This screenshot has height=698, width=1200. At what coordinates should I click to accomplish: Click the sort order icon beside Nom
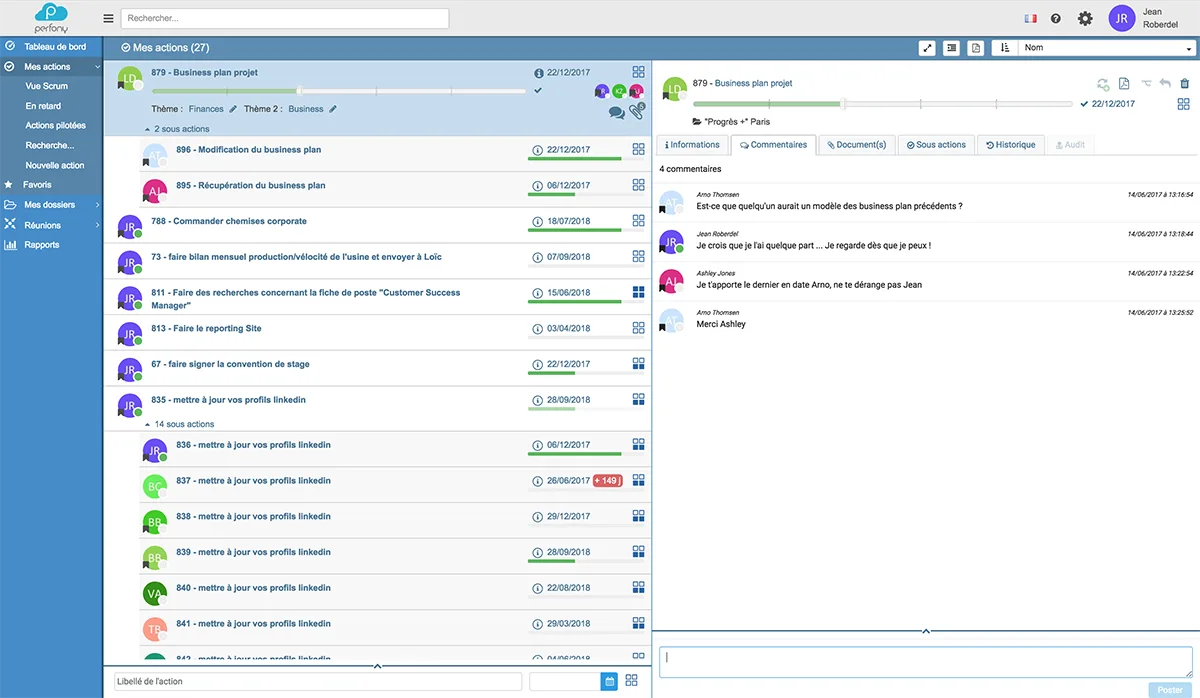coord(1004,48)
